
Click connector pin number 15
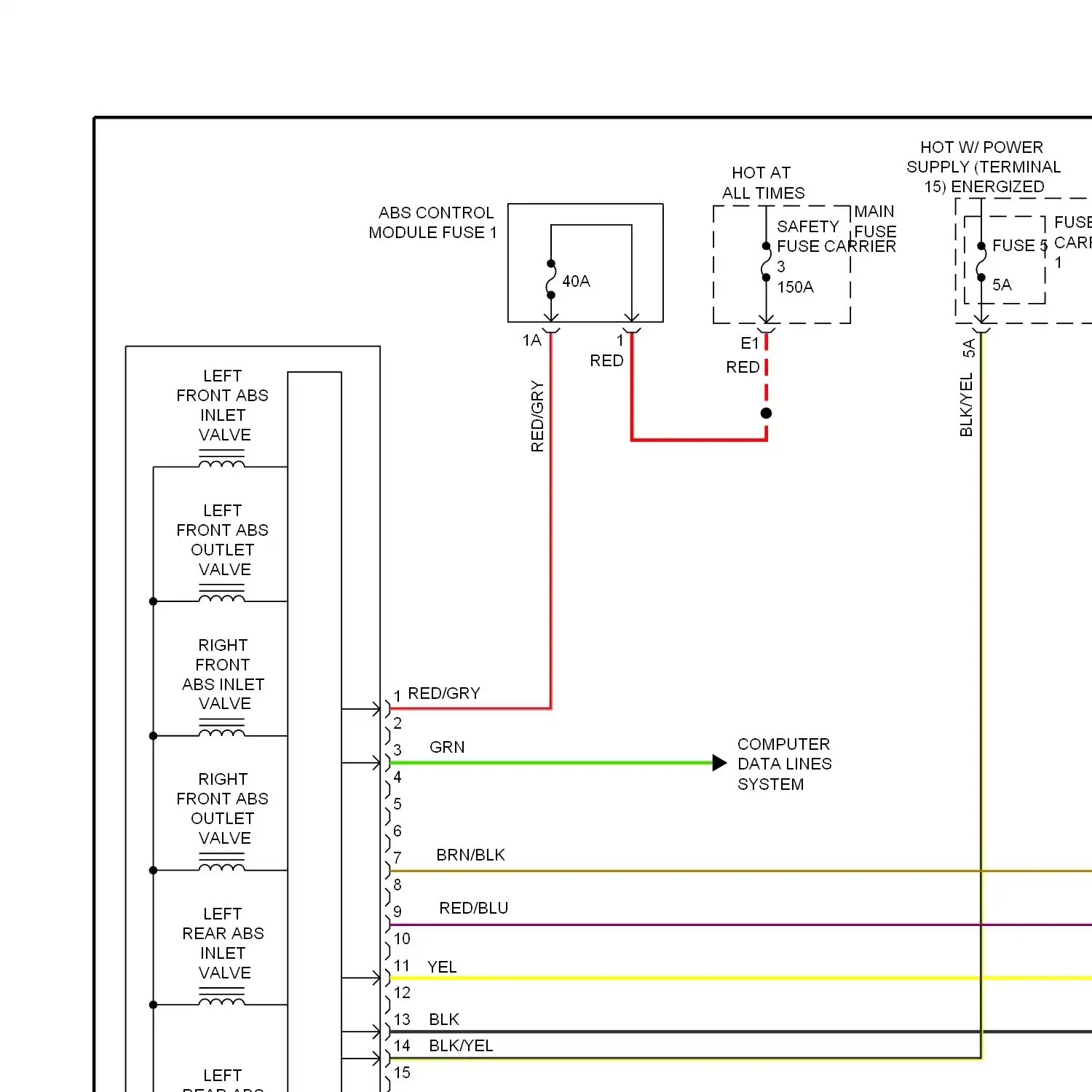click(402, 1072)
